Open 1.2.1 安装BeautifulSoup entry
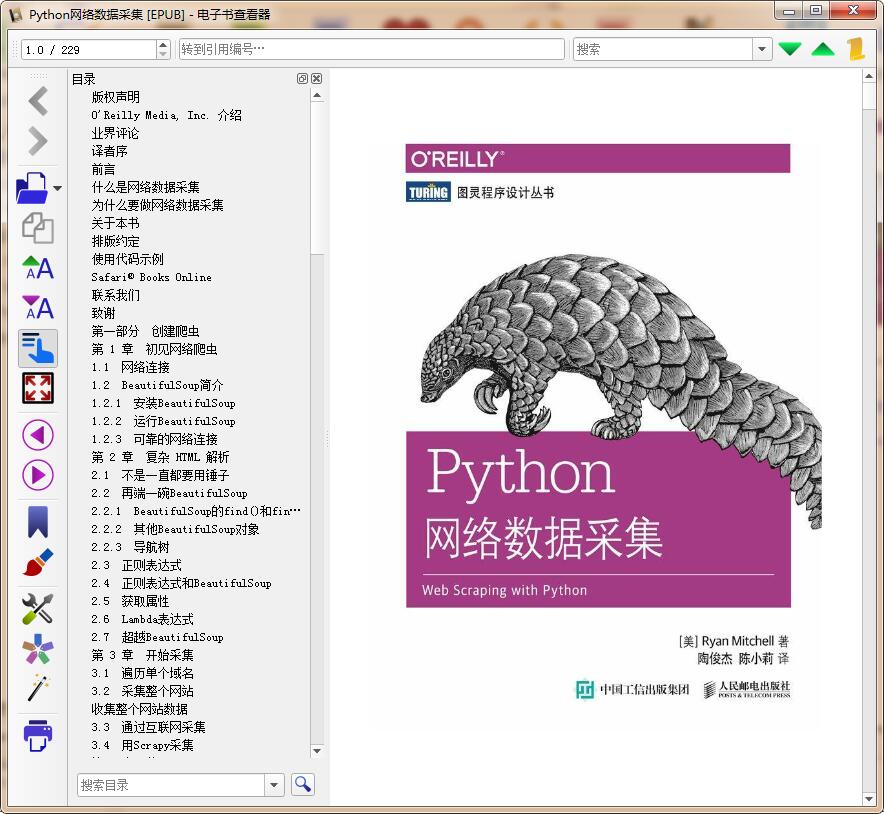The height and width of the screenshot is (814, 884). 163,403
